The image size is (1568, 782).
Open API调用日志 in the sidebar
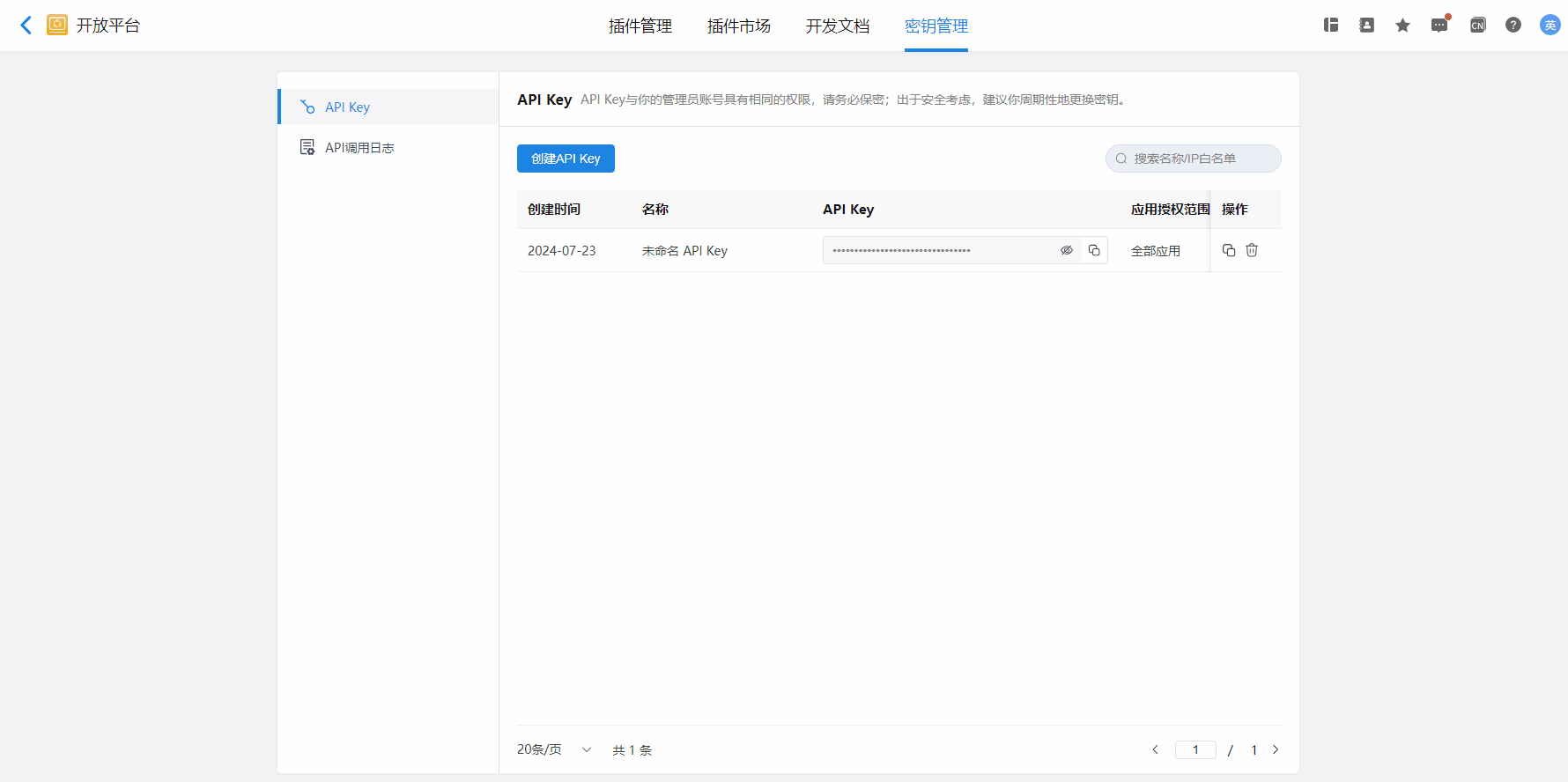(x=359, y=147)
